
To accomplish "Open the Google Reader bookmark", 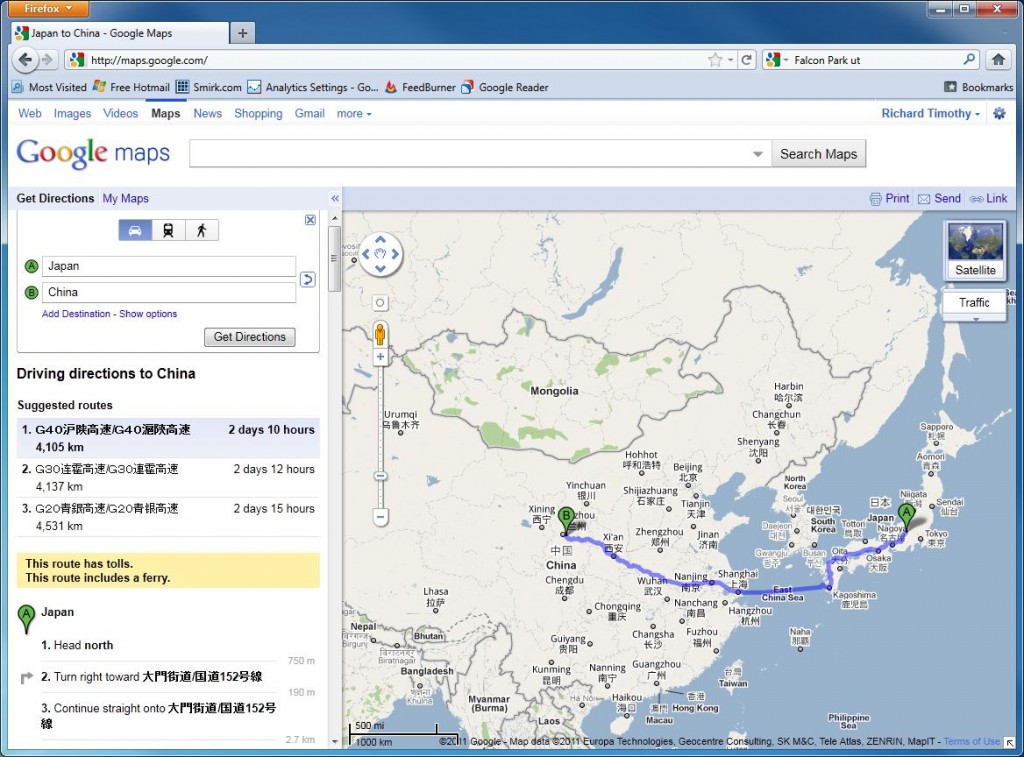I will [505, 87].
